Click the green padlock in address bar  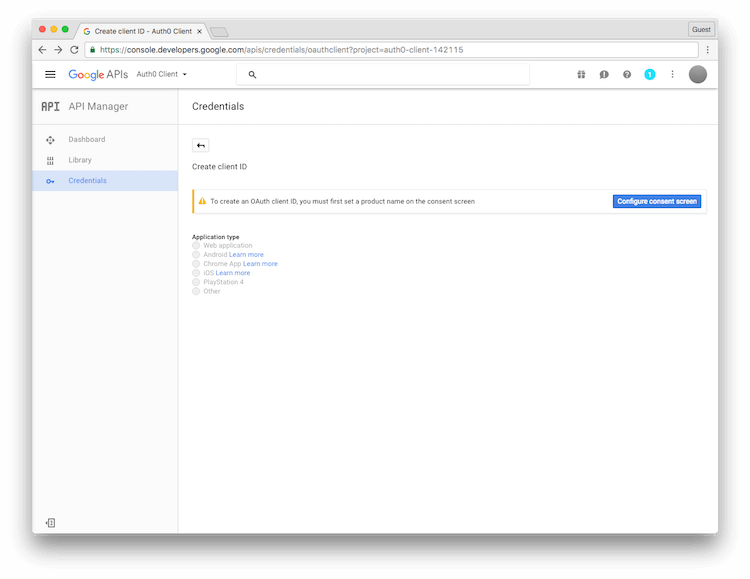click(x=92, y=50)
